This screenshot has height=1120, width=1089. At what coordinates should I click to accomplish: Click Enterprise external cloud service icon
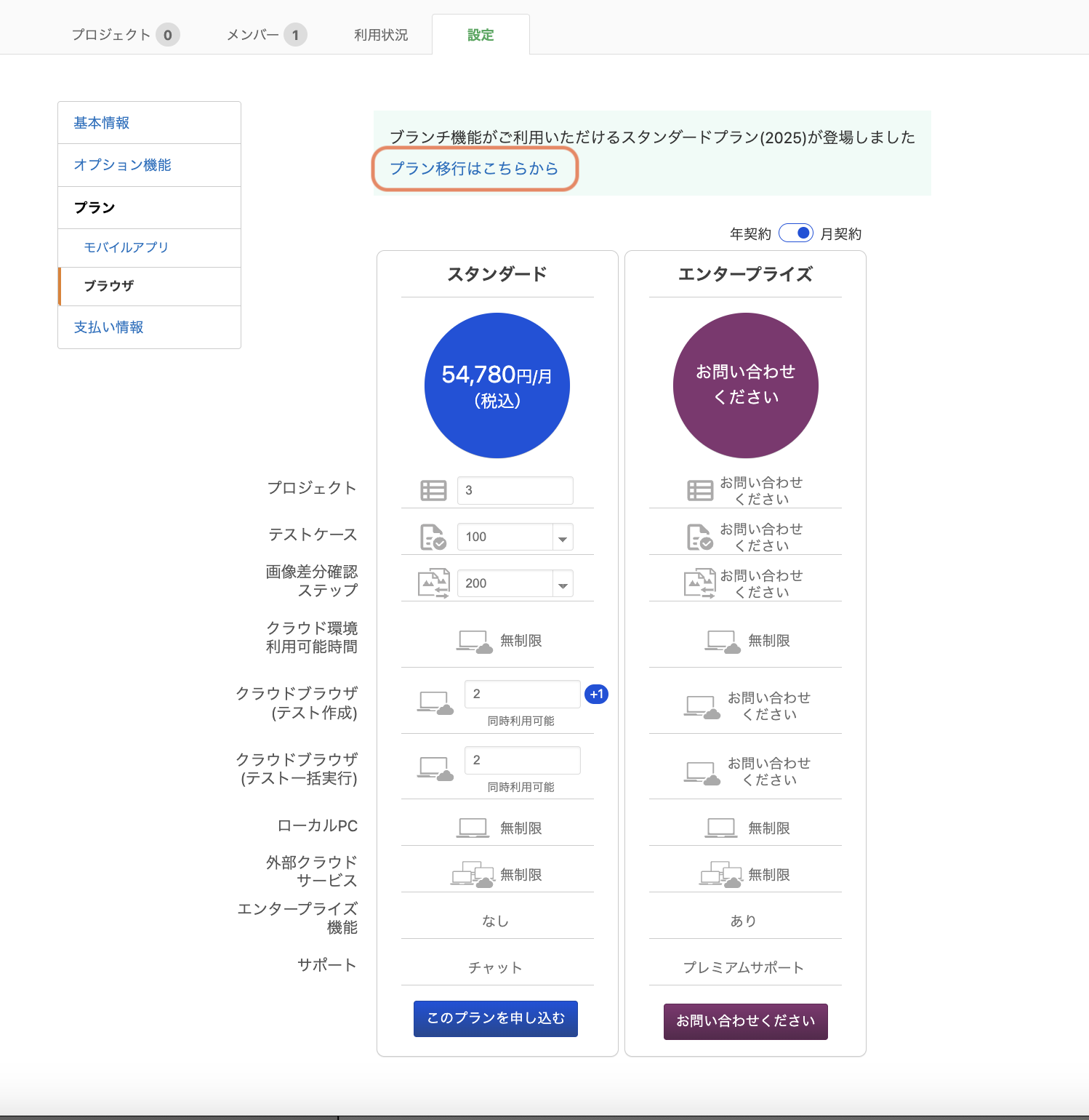pyautogui.click(x=721, y=875)
